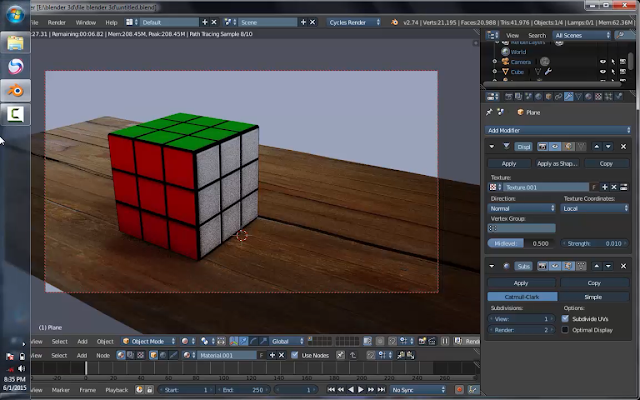Toggle Displace modifier render camera button
The width and height of the screenshot is (640, 400).
pos(542,147)
